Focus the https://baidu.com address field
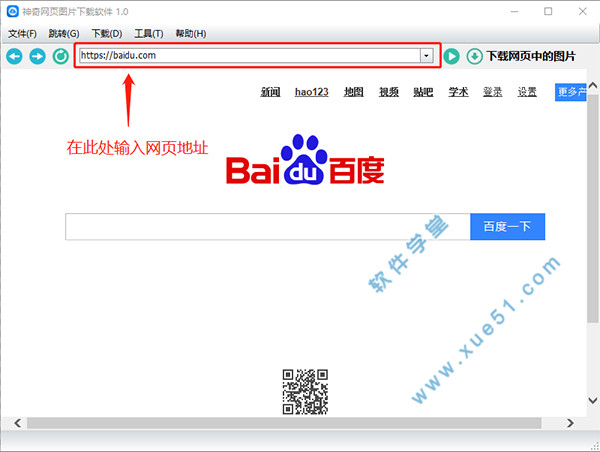The image size is (600, 452). pos(250,56)
